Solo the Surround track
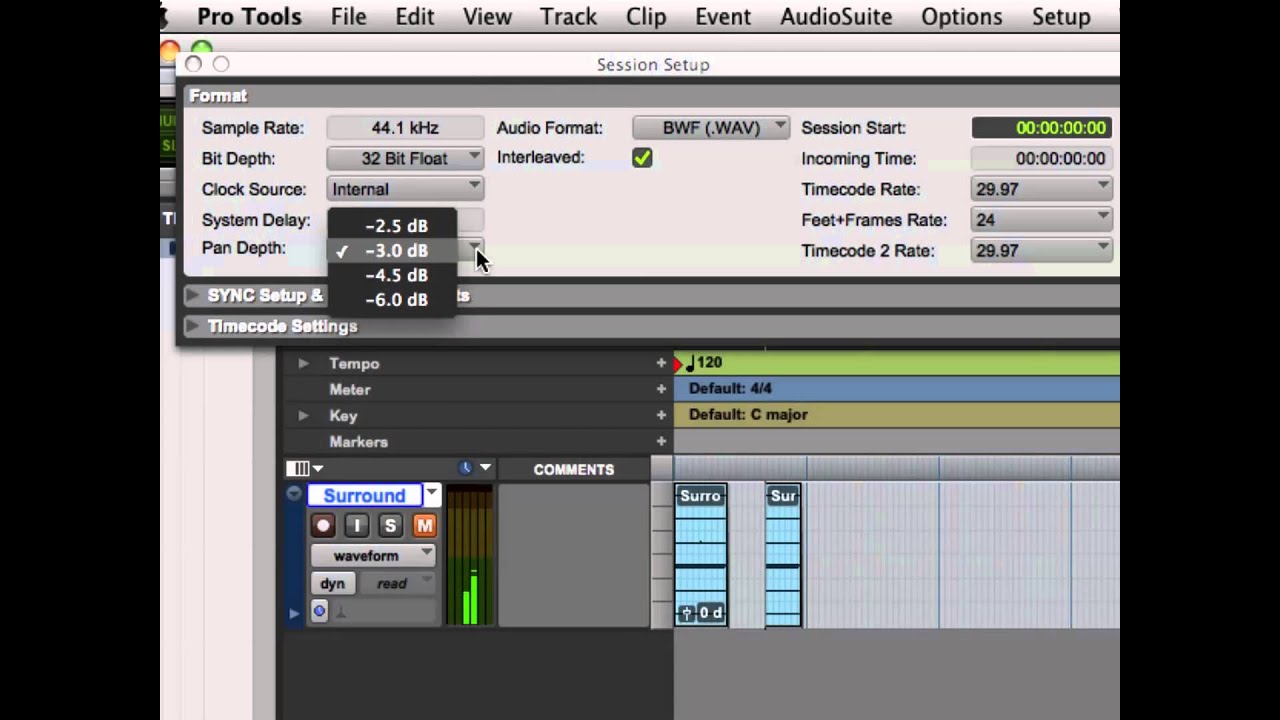1280x720 pixels. [390, 525]
